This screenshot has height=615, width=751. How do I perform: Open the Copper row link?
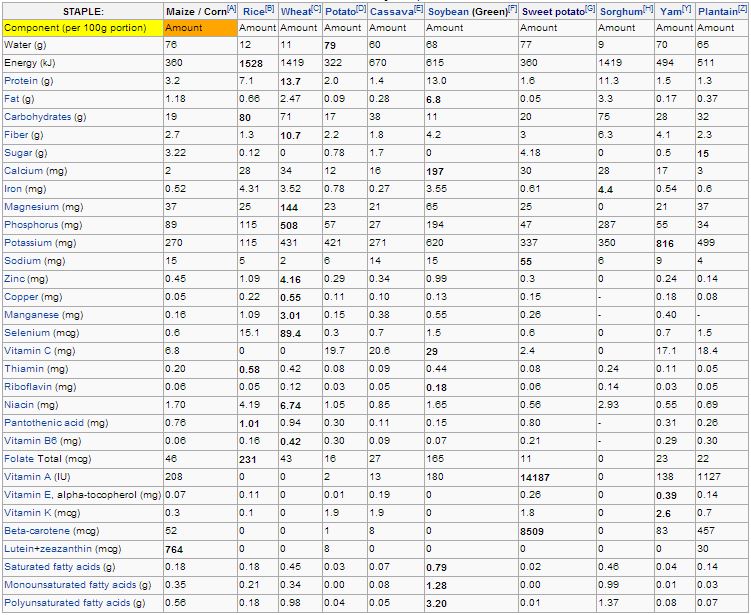21,297
